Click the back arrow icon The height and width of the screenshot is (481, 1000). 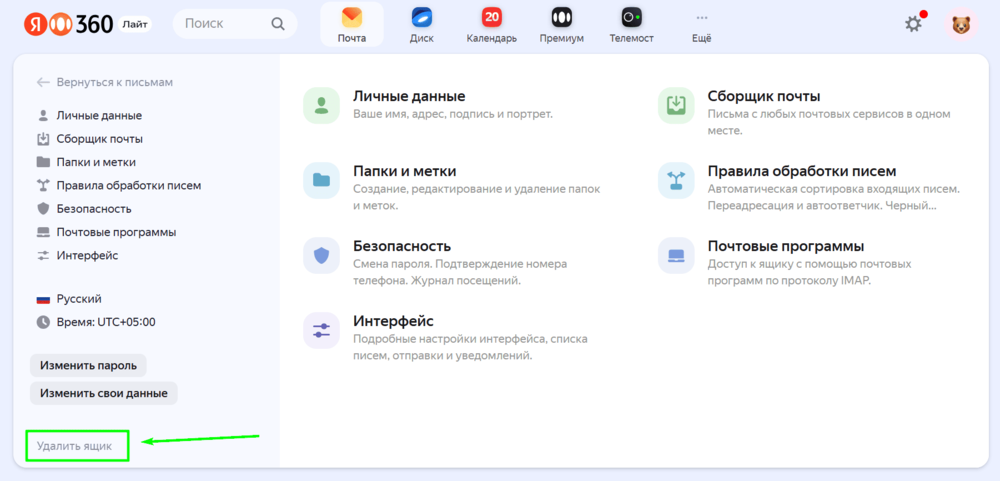pos(43,82)
